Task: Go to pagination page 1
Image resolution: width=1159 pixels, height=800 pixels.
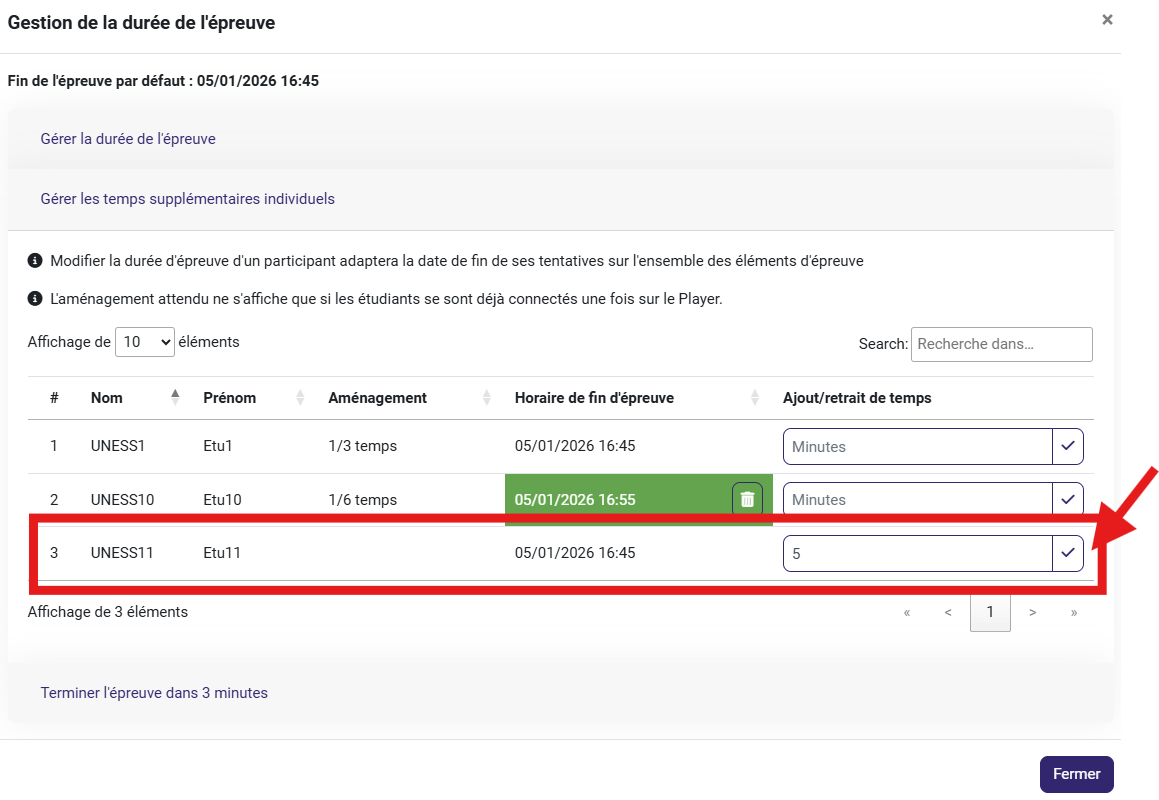Action: pos(990,612)
